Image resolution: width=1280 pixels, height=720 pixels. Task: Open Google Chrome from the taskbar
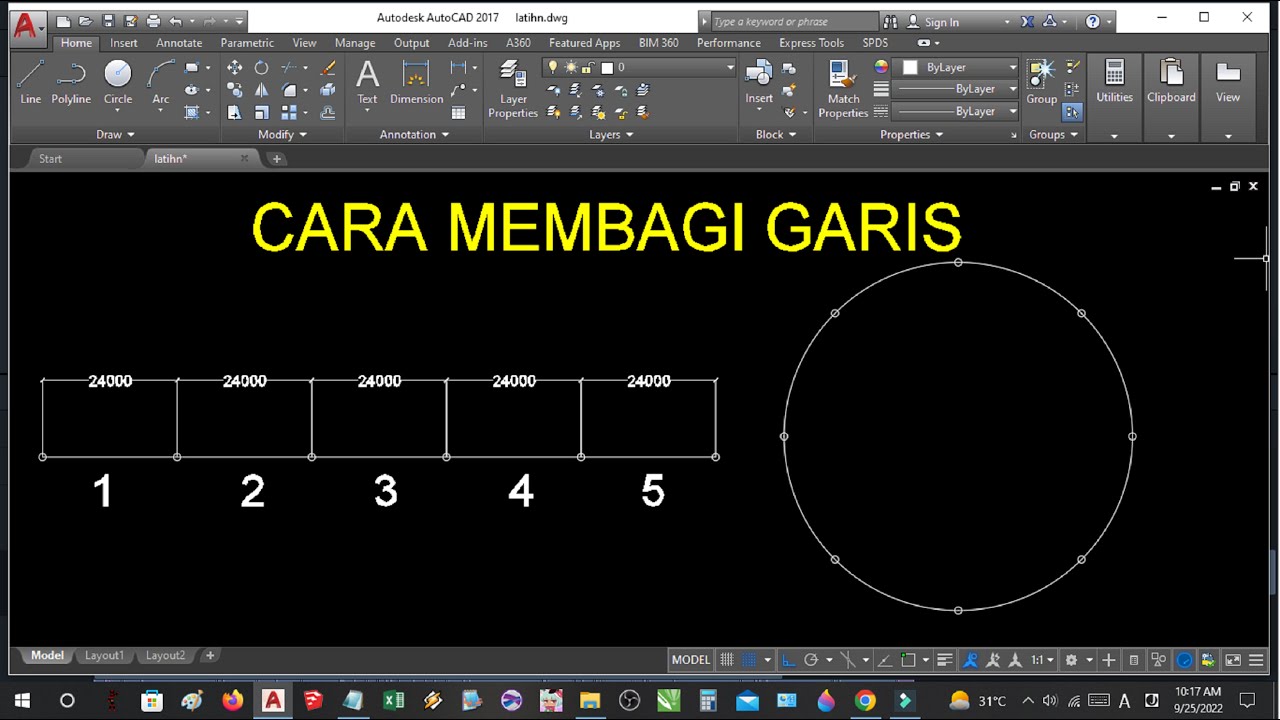(x=865, y=701)
